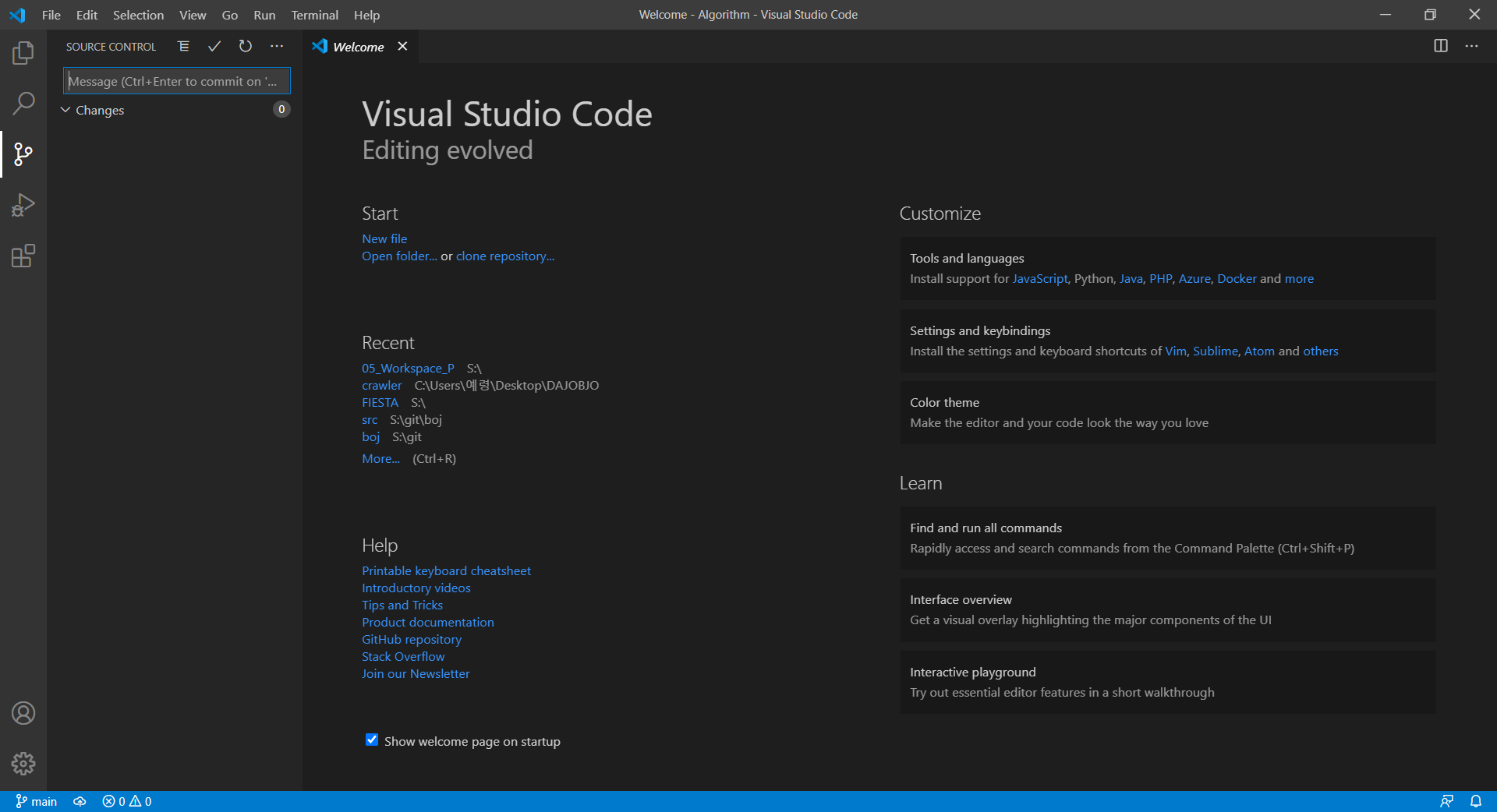
Task: Click the publish to cloud status icon
Action: coord(80,801)
